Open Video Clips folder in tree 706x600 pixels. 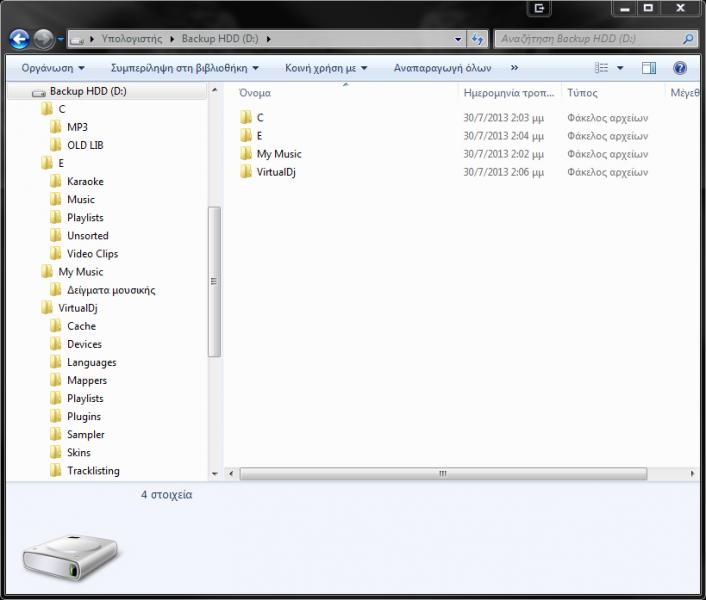coord(92,254)
